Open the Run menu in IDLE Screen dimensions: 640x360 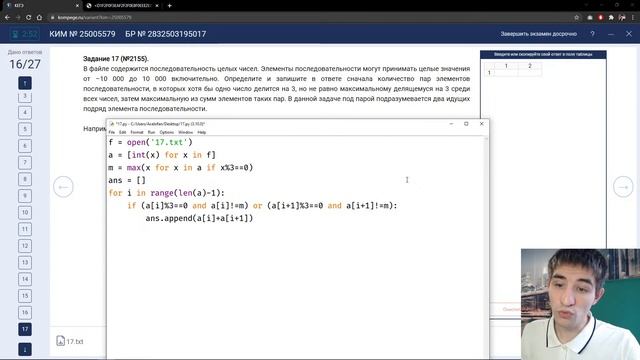[151, 132]
